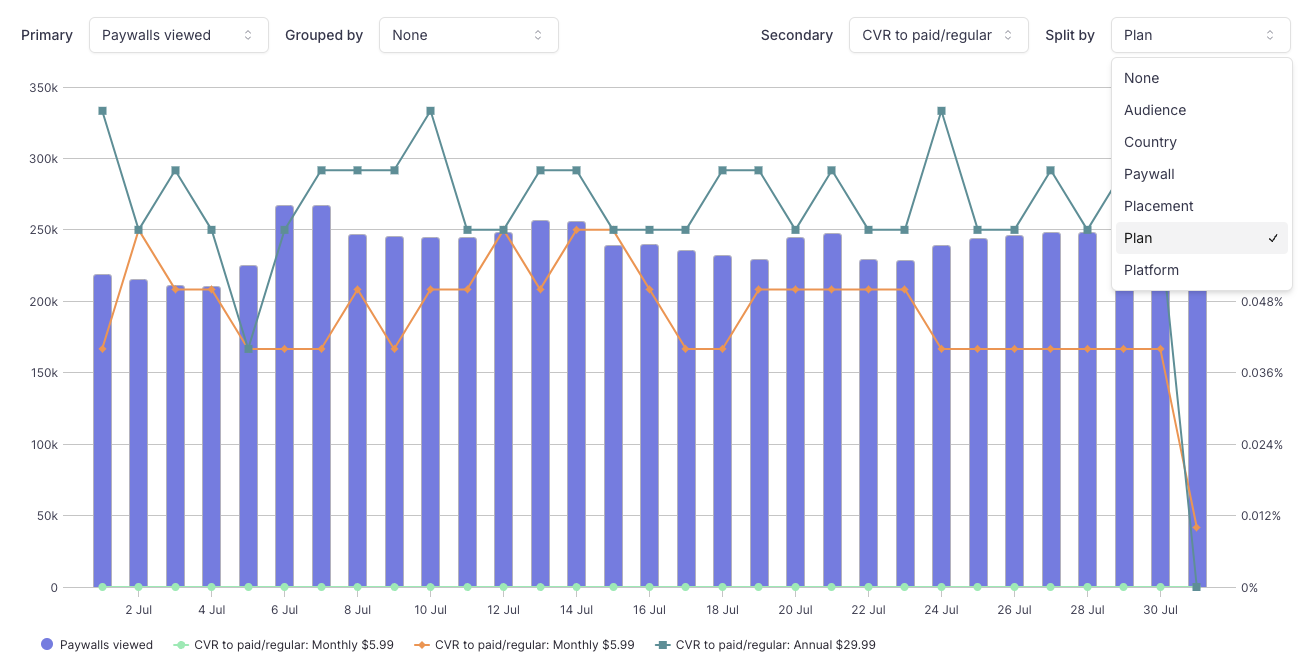Click orange line point at 2 Jul
Image resolution: width=1312 pixels, height=669 pixels.
coord(139,230)
